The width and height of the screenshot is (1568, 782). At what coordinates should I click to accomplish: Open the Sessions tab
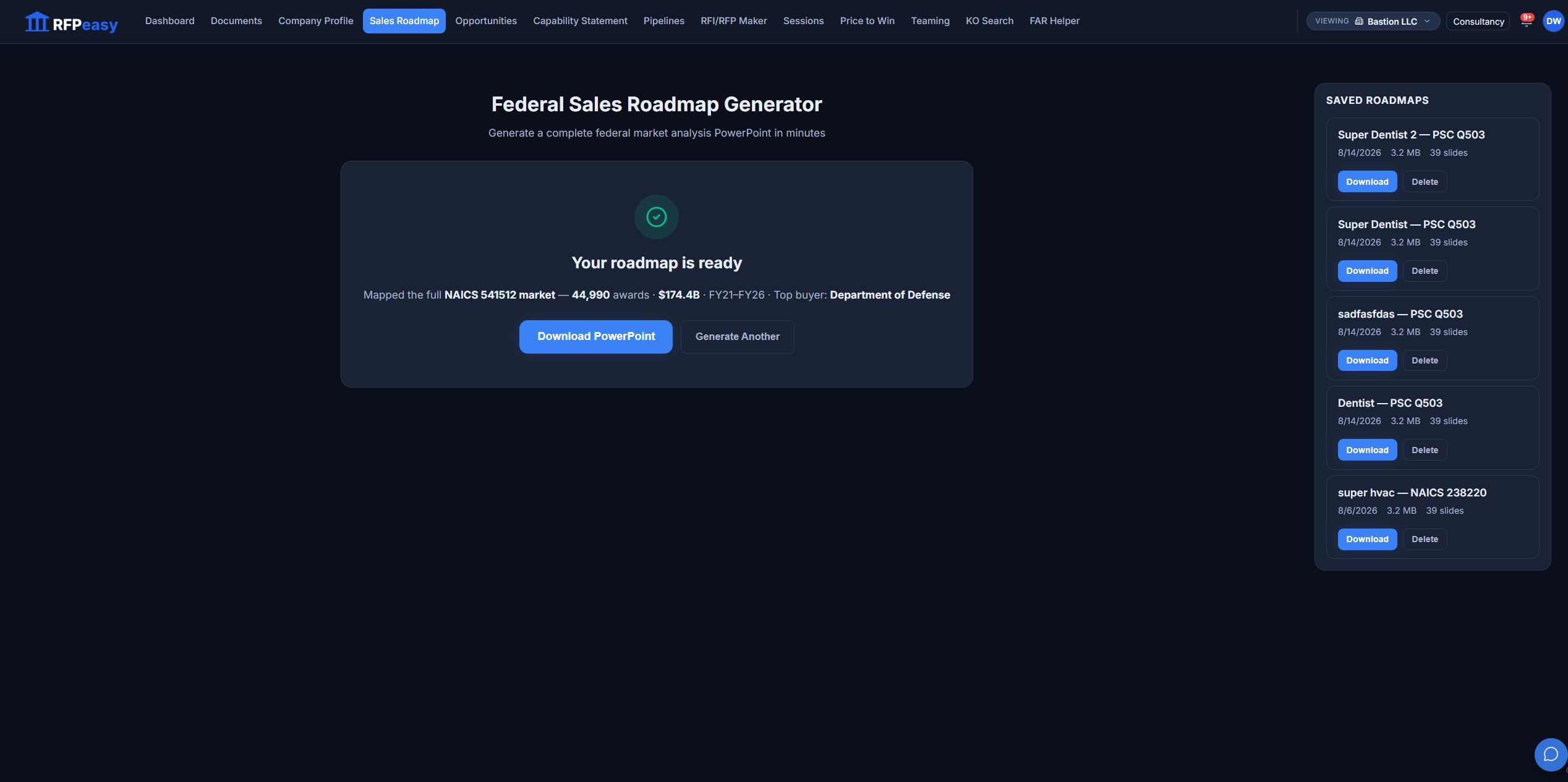(803, 21)
